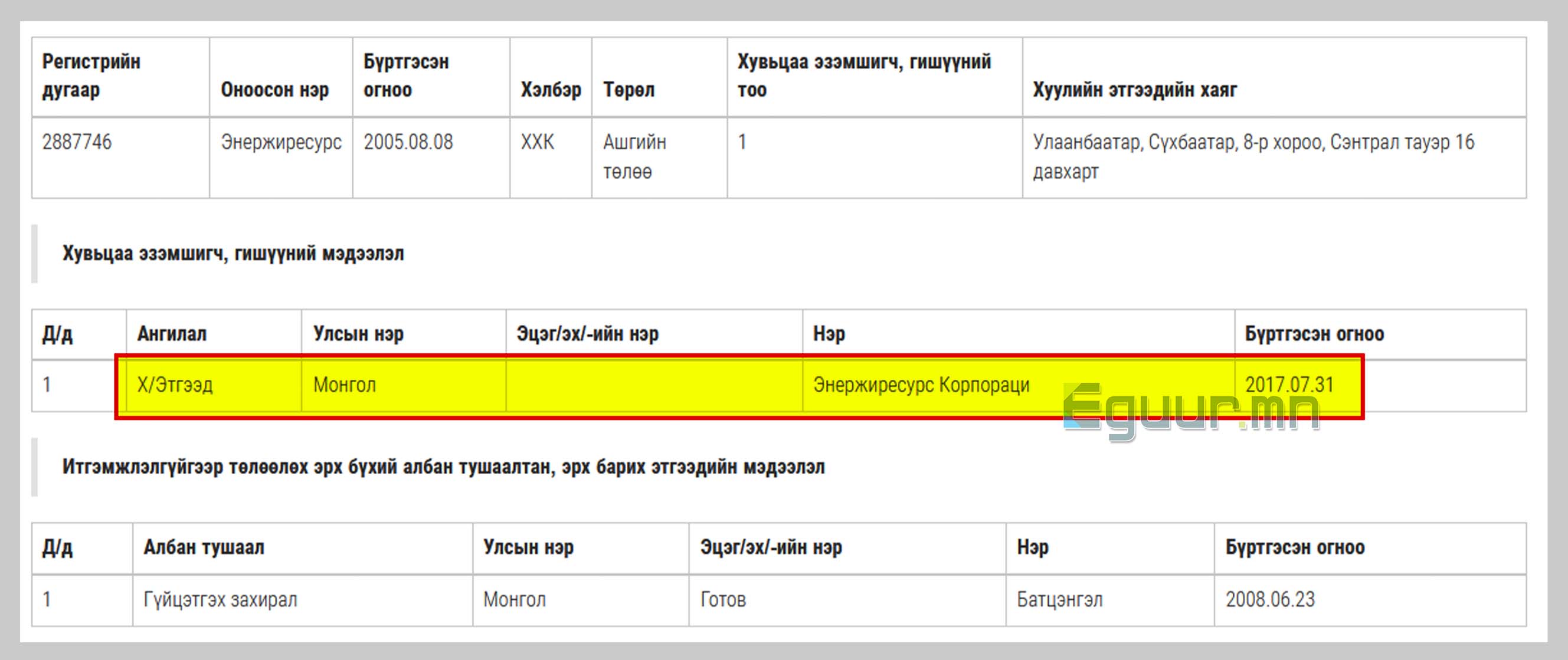Select registration number 2887746 cell
This screenshot has width=1568, height=660.
pos(120,157)
